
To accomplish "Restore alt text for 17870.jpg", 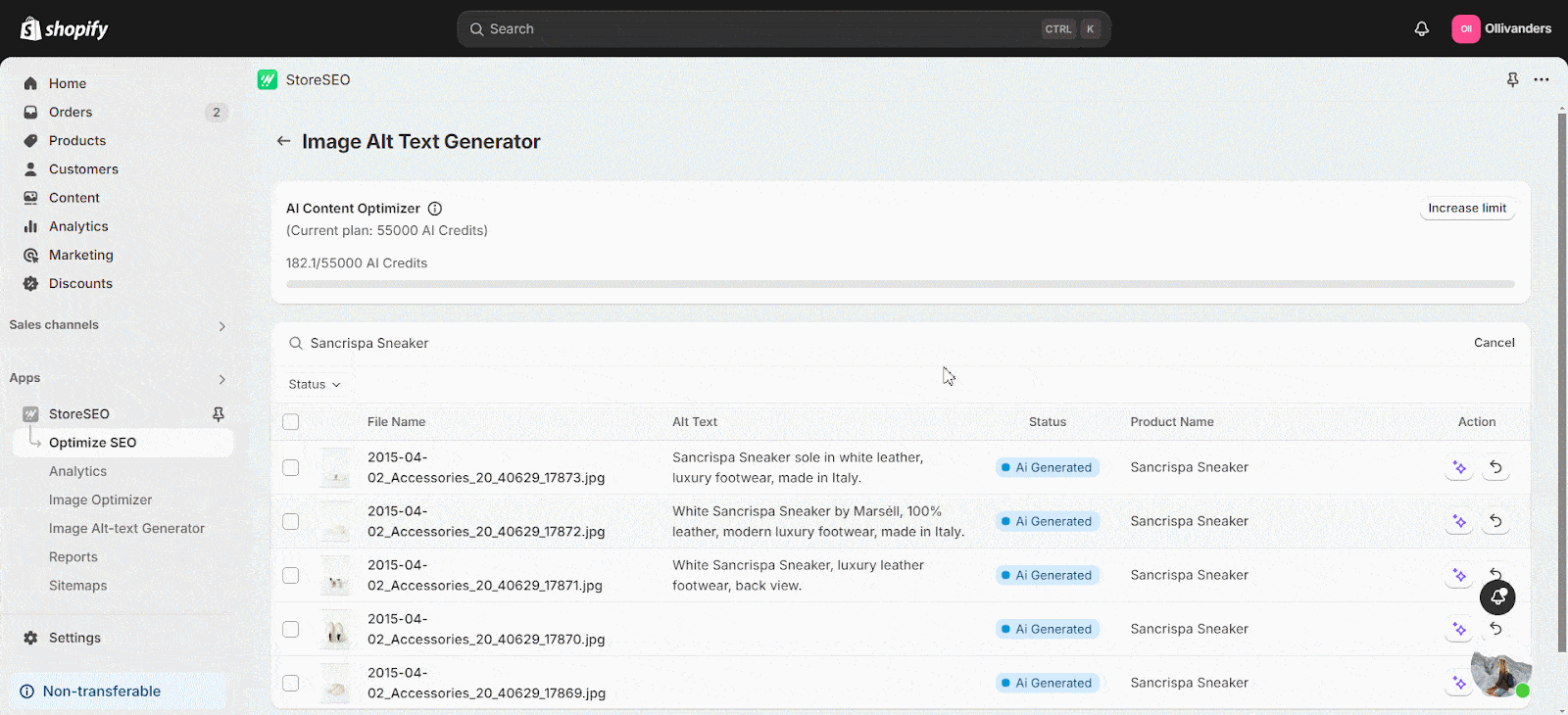I will tap(1495, 629).
